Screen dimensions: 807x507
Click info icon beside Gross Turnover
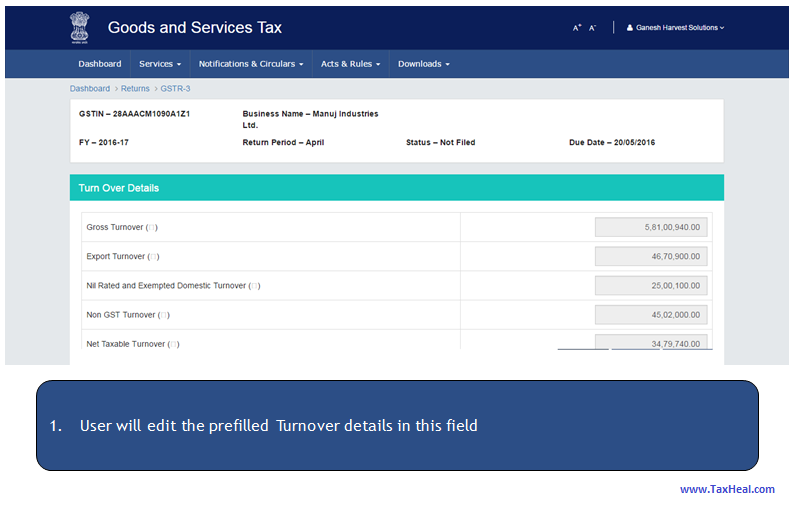(x=152, y=228)
